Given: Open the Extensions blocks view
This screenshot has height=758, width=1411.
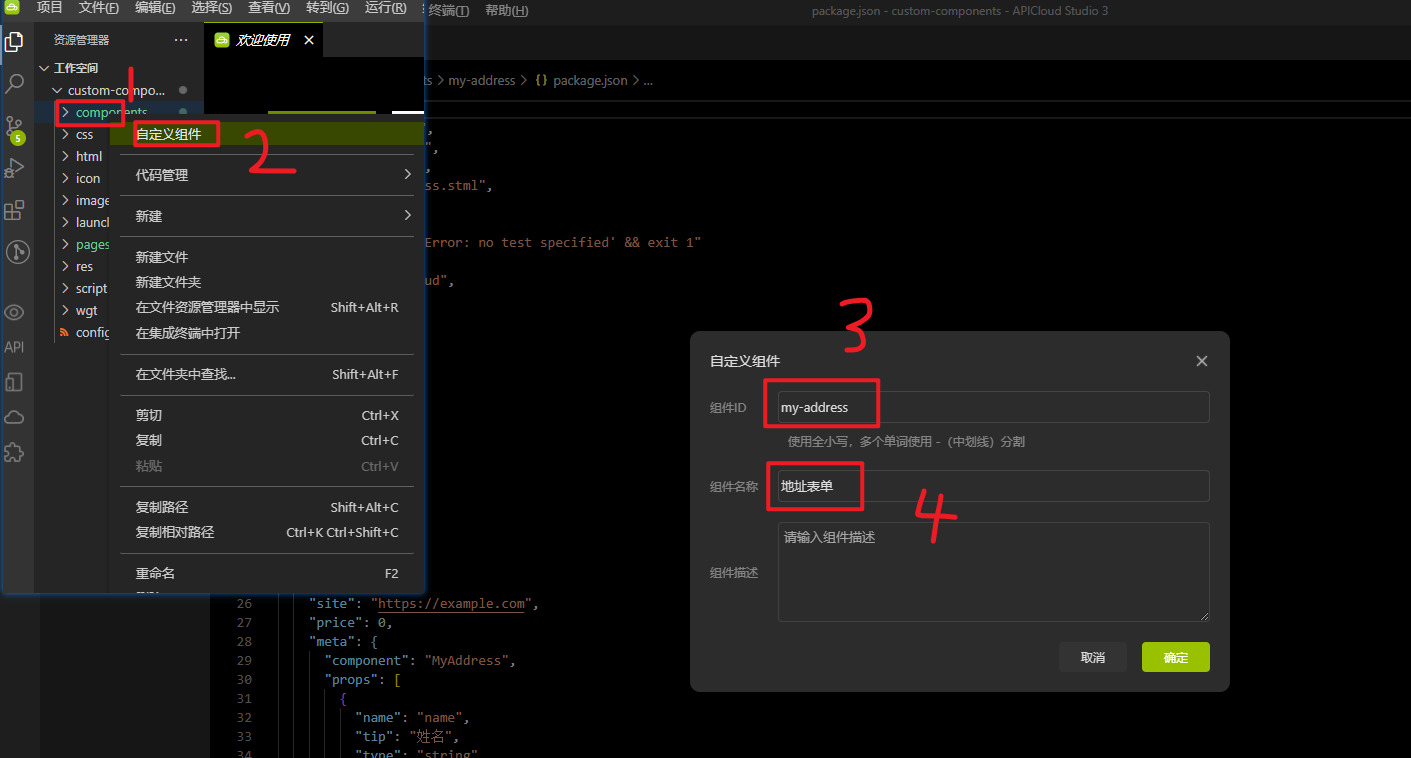Looking at the screenshot, I should [x=14, y=210].
